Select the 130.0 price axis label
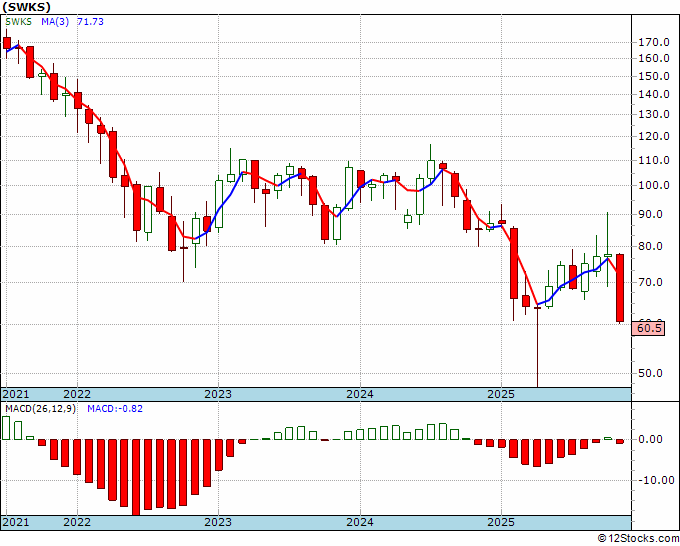 (654, 114)
